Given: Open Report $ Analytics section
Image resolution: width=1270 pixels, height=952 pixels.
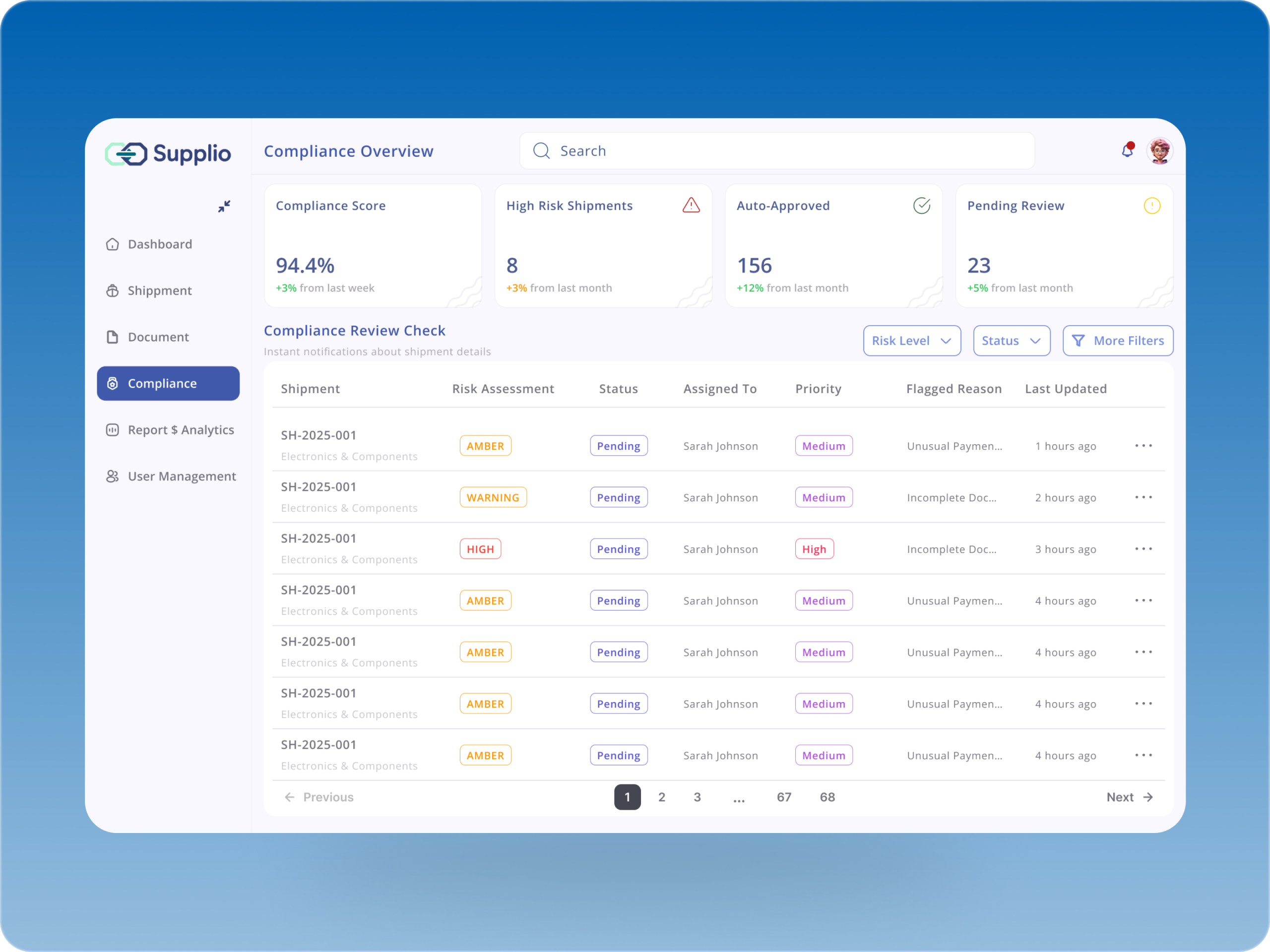Looking at the screenshot, I should tap(180, 430).
